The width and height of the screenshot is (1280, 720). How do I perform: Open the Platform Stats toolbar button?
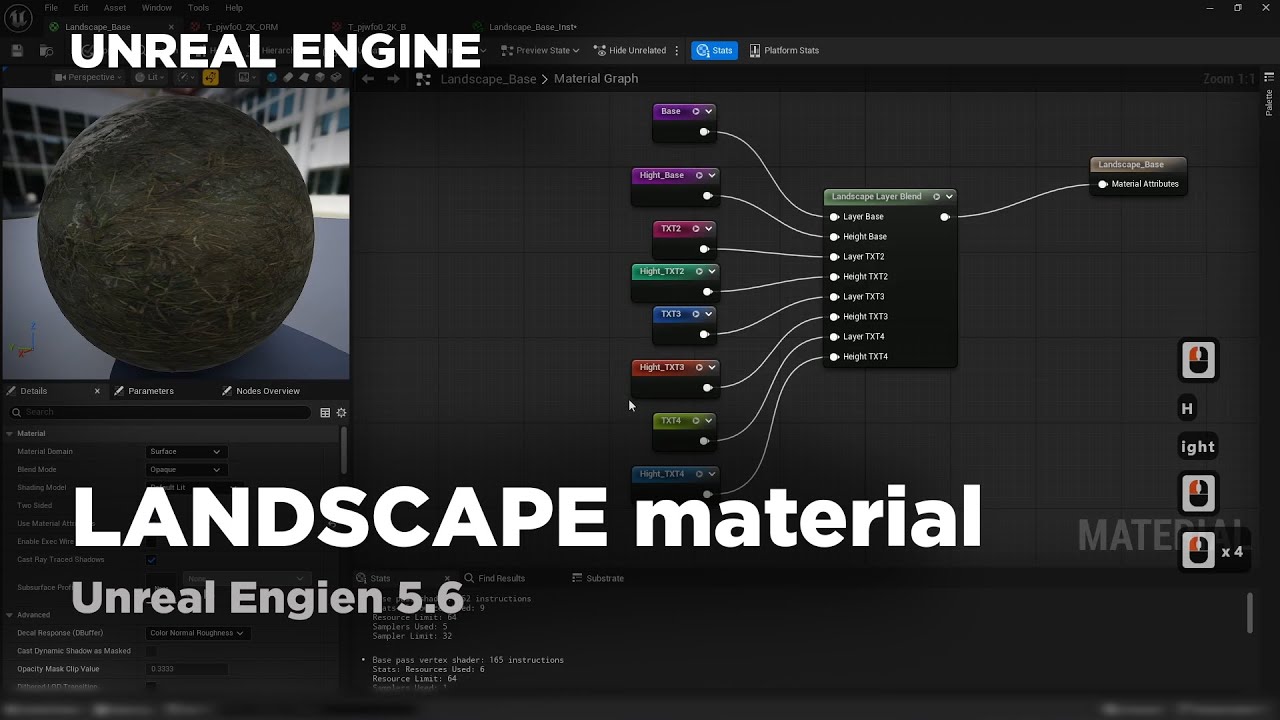pos(784,50)
